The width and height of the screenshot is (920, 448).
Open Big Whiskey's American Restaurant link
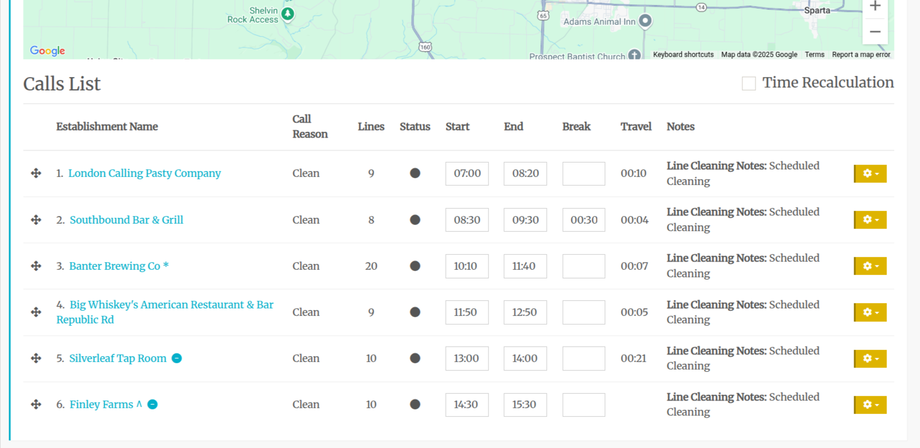coord(165,312)
